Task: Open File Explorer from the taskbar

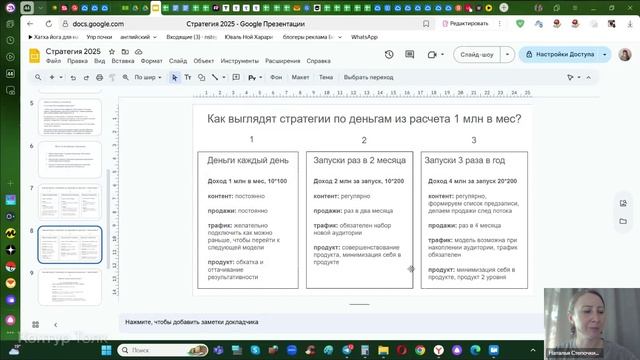Action: tap(383, 350)
